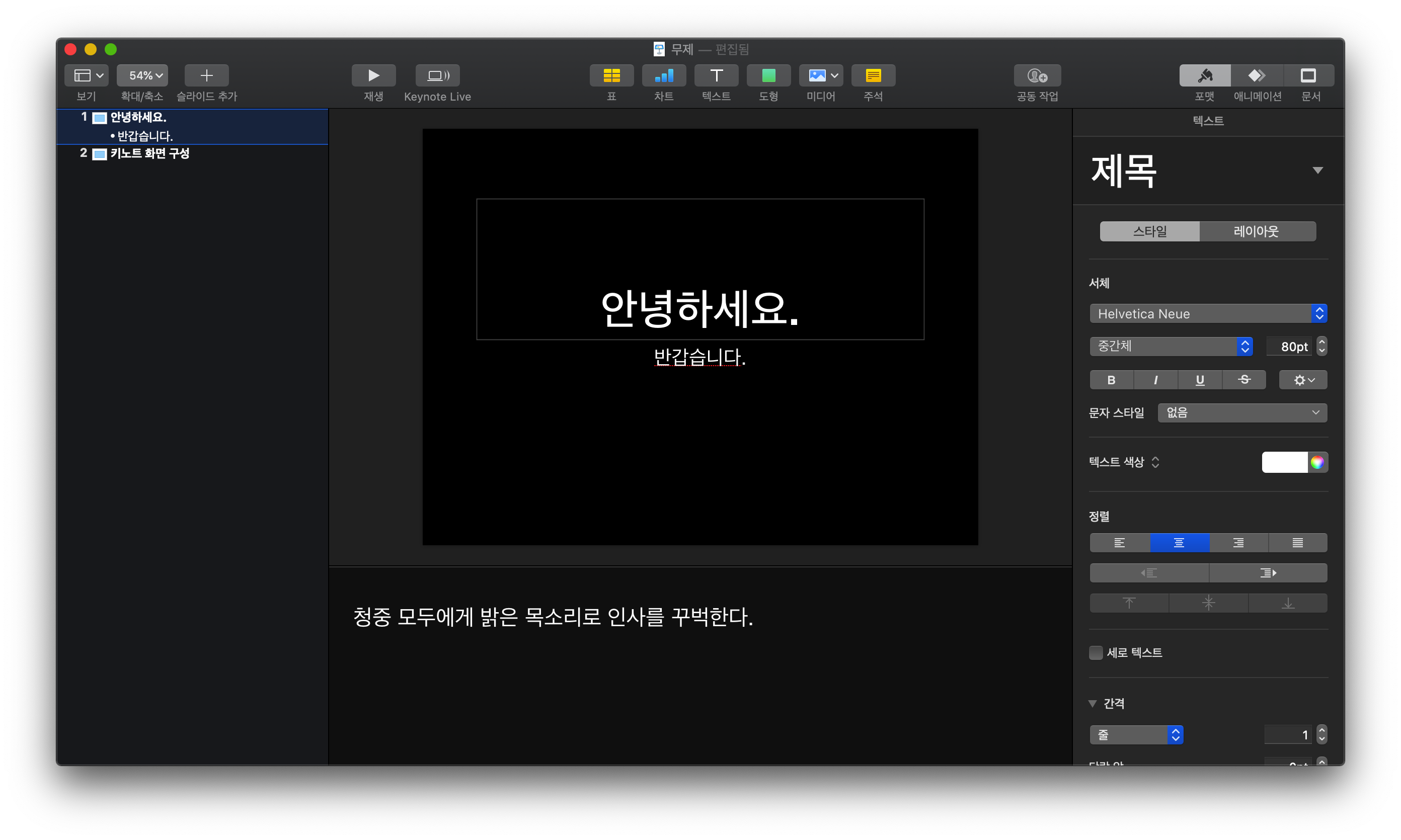1401x840 pixels.
Task: Open the 문자 스타일 dropdown
Action: click(1242, 412)
